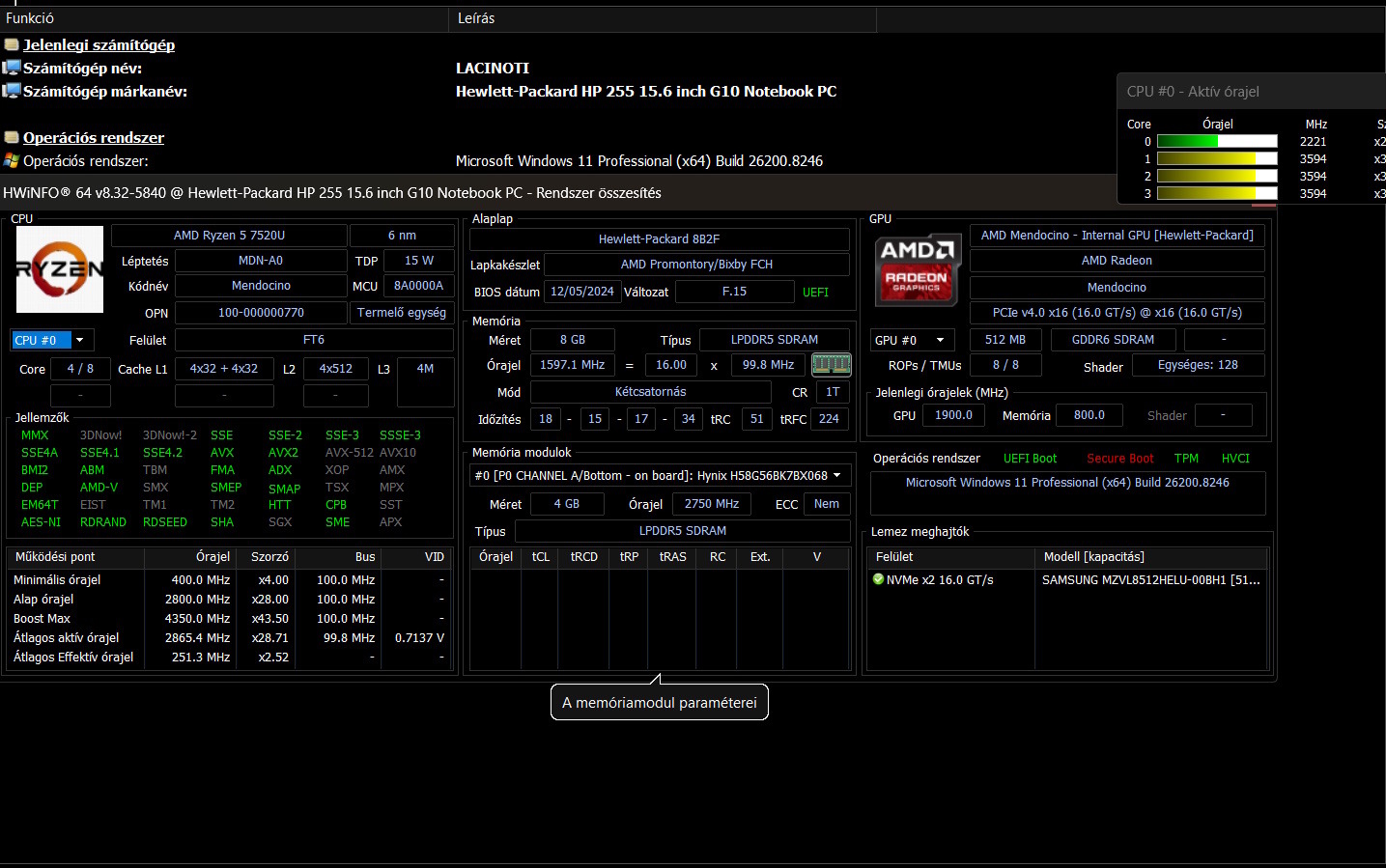Click the 1597.1 MHz memory clock value
Image resolution: width=1386 pixels, height=868 pixels.
tap(572, 365)
